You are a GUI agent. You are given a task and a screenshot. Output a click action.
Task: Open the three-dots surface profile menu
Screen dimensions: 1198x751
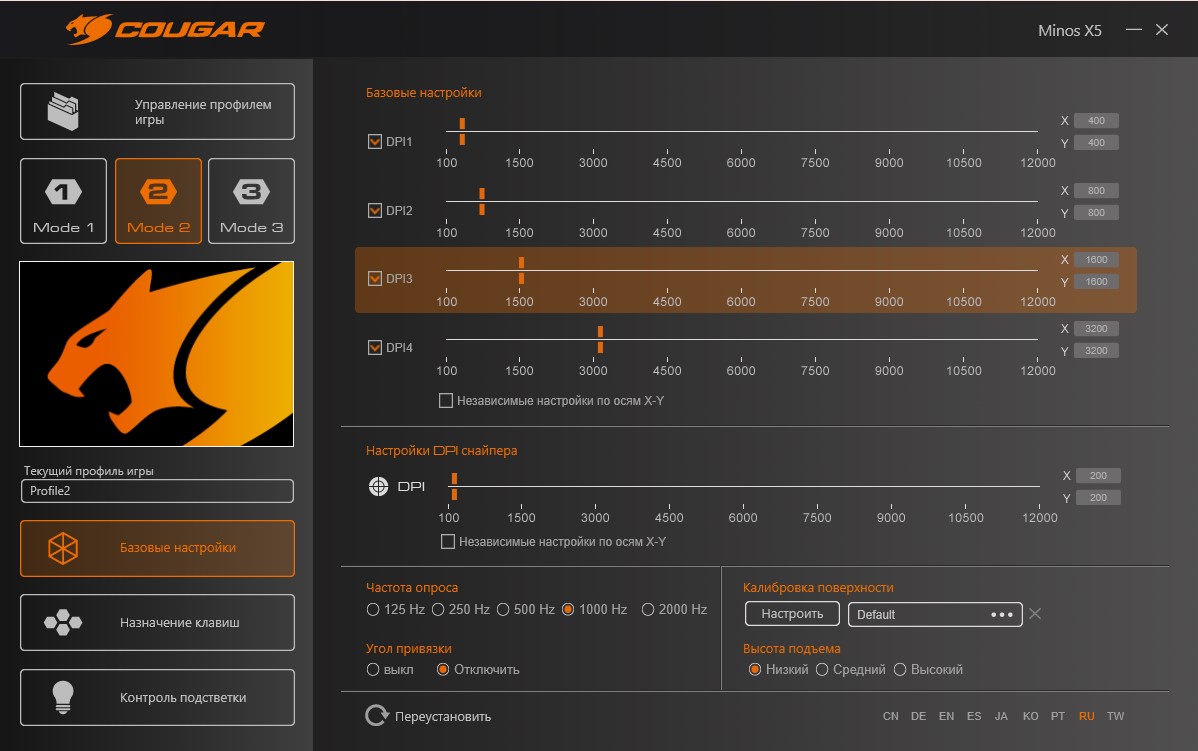click(x=1002, y=614)
